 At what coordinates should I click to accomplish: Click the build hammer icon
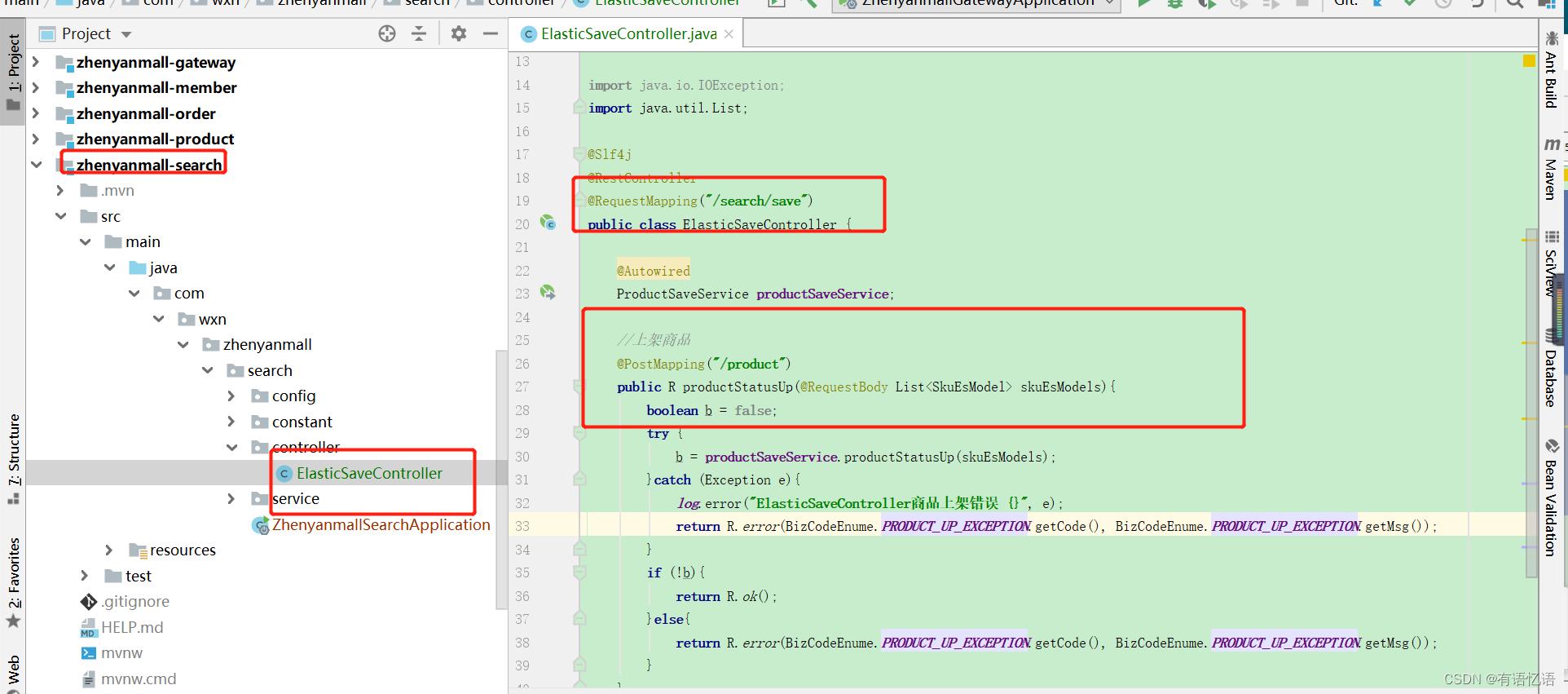(x=808, y=3)
